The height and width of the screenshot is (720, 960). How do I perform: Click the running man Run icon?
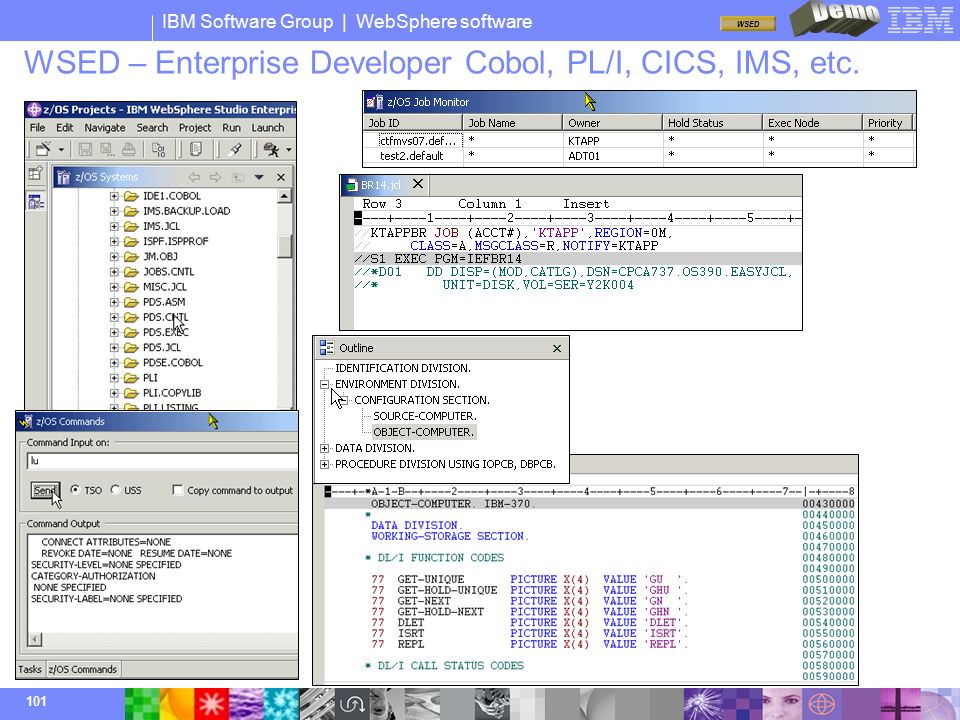tap(271, 149)
